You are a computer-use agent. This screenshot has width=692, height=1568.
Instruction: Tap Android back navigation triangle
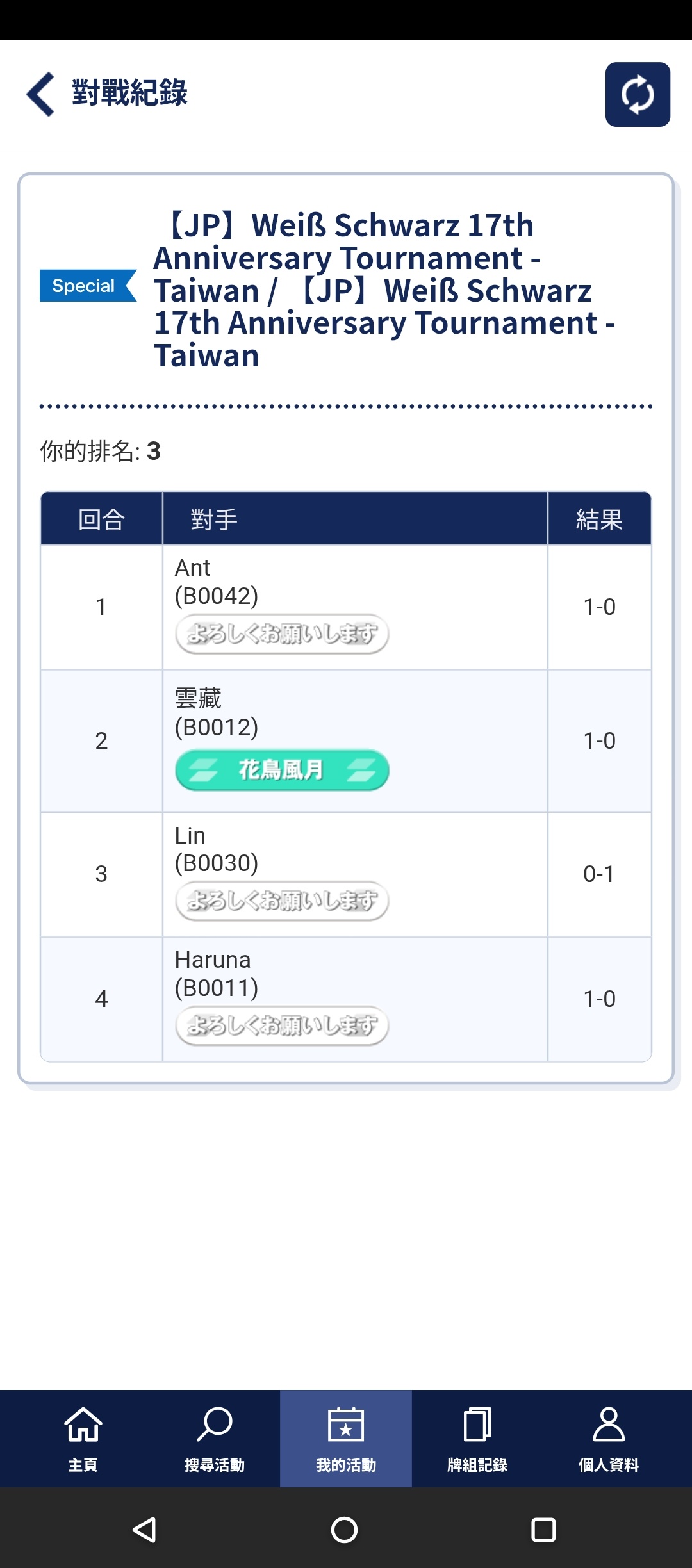(144, 1530)
